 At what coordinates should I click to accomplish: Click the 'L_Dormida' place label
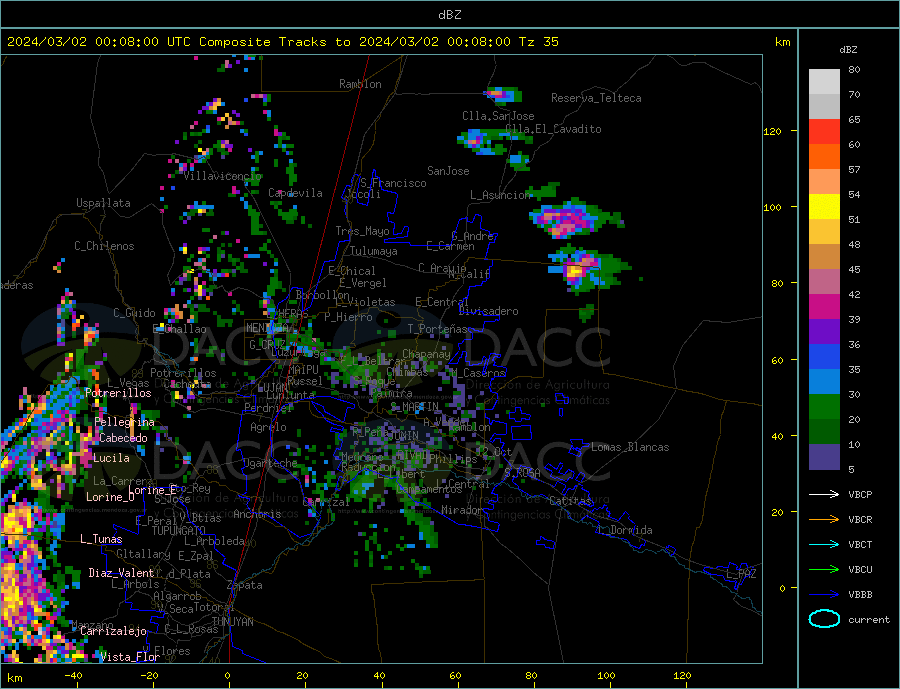click(x=625, y=530)
